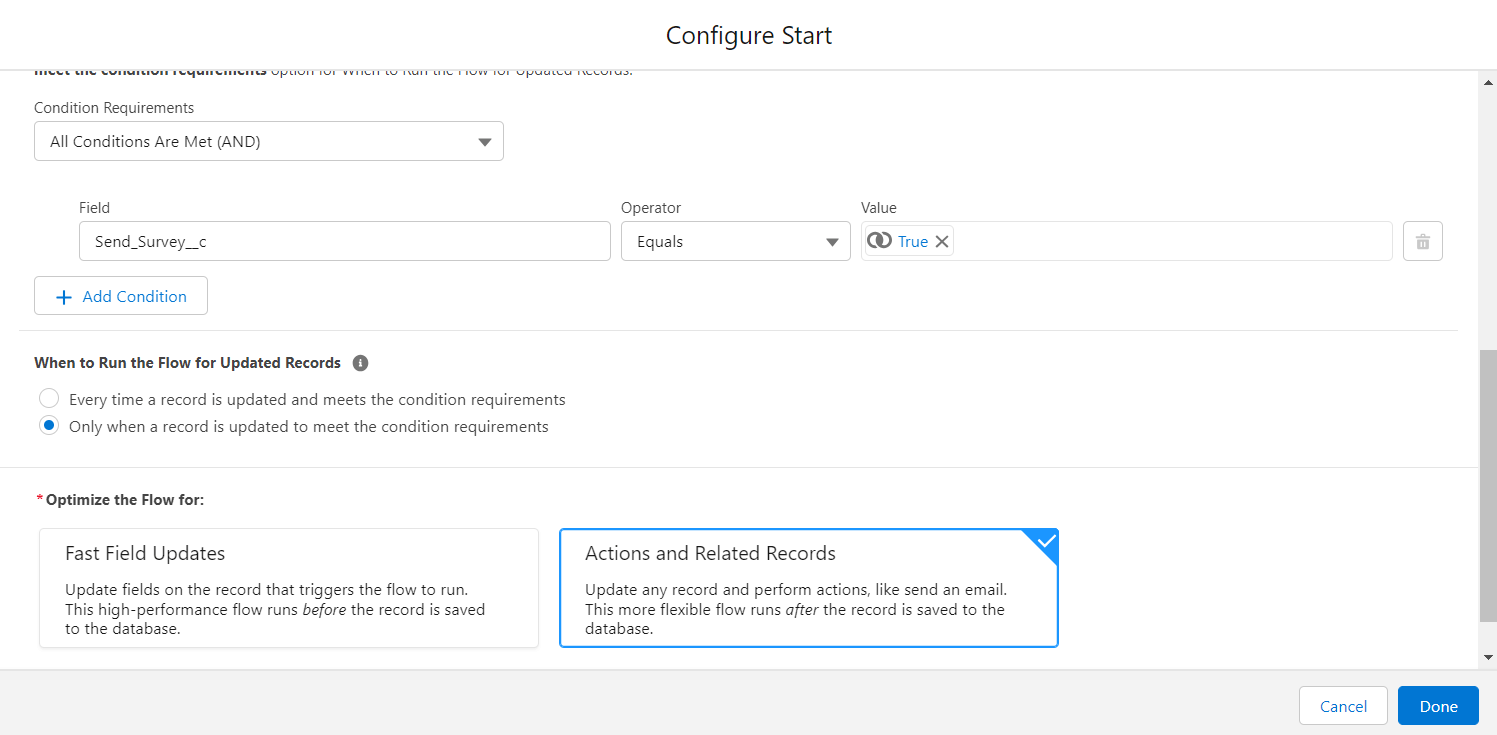Select Only when a record is updated option

49,425
